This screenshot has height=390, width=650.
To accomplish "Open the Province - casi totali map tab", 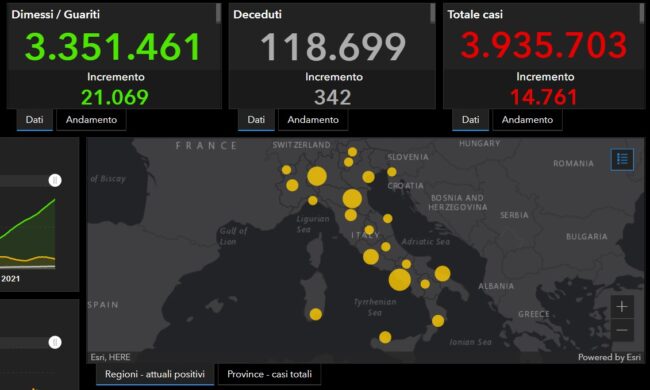I will [x=269, y=374].
